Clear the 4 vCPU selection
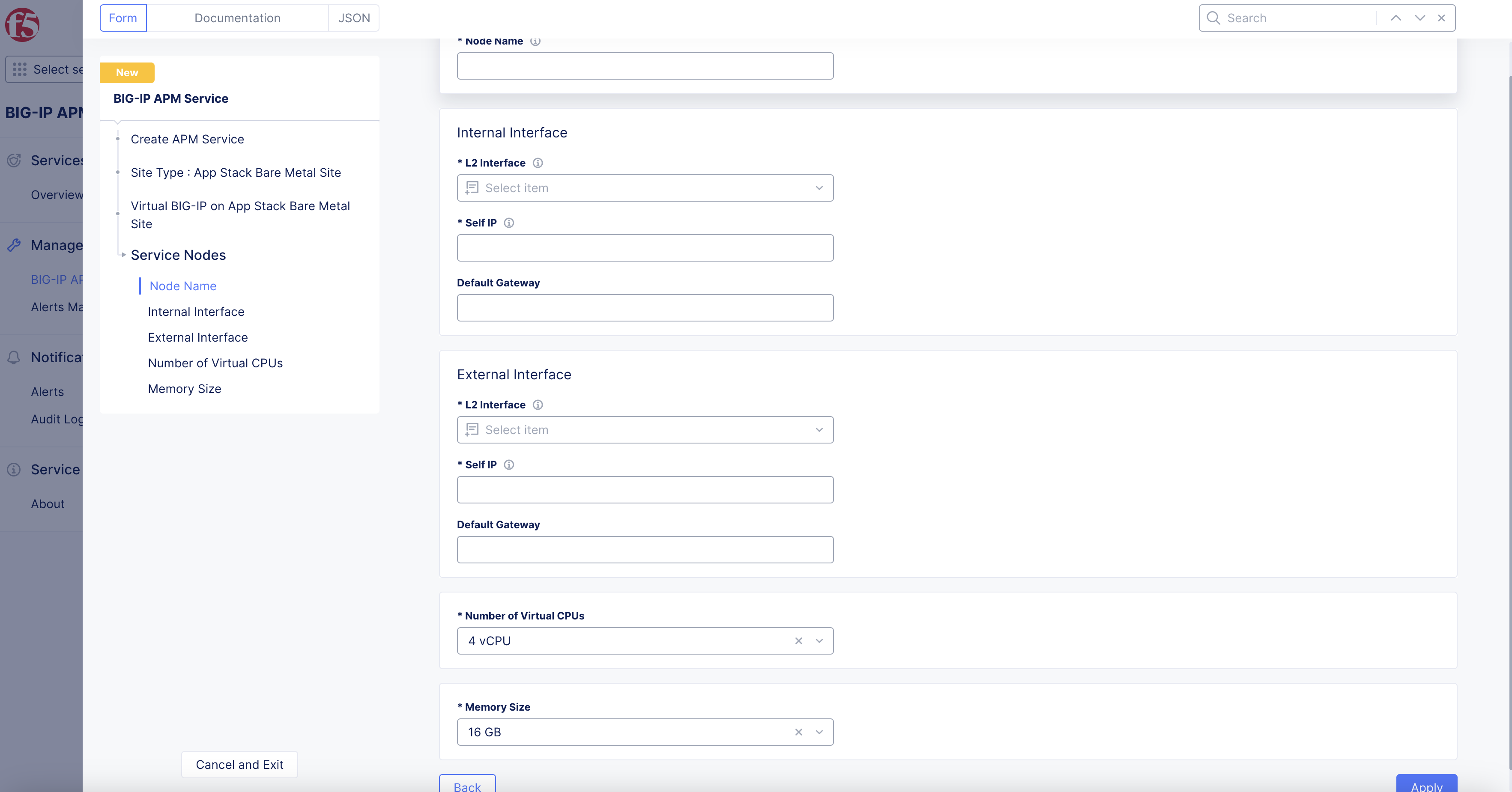The height and width of the screenshot is (792, 1512). (x=798, y=641)
